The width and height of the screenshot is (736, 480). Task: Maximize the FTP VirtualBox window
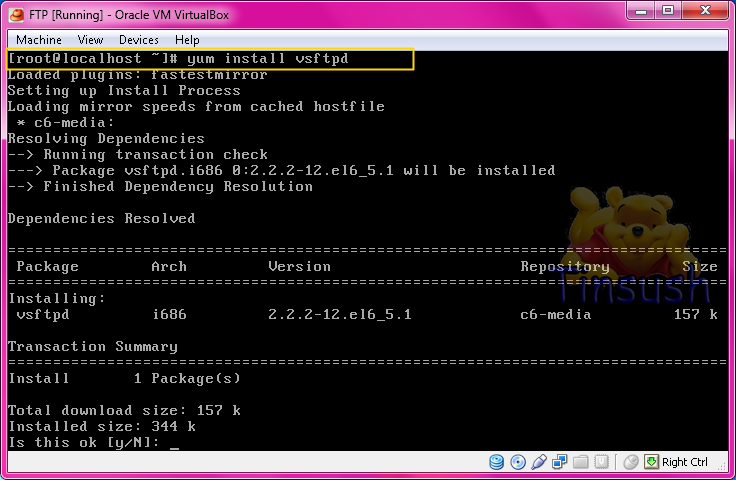click(668, 10)
